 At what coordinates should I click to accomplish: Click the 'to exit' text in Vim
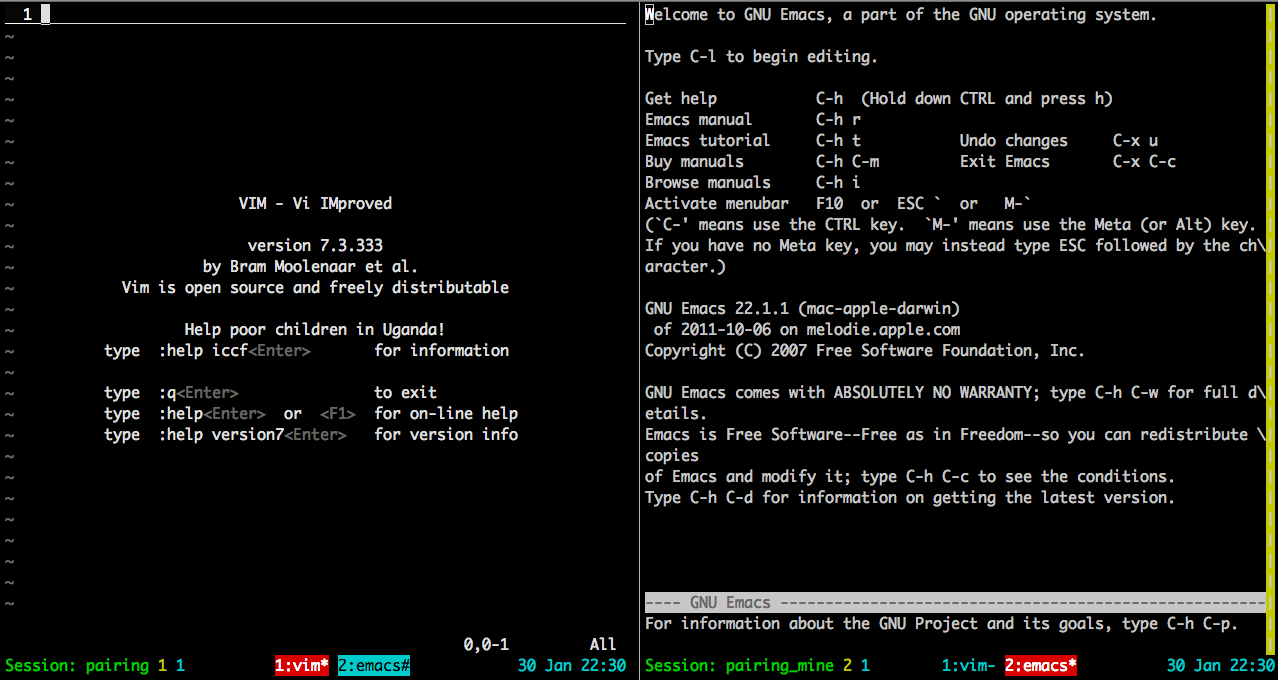tap(405, 392)
